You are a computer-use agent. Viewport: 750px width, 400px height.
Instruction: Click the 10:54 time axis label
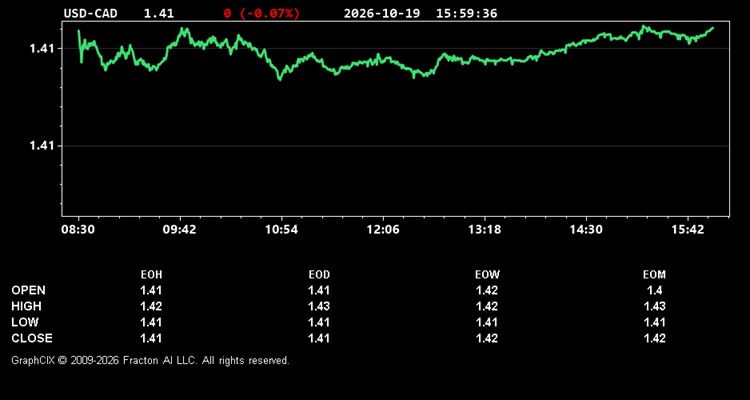[x=281, y=230]
